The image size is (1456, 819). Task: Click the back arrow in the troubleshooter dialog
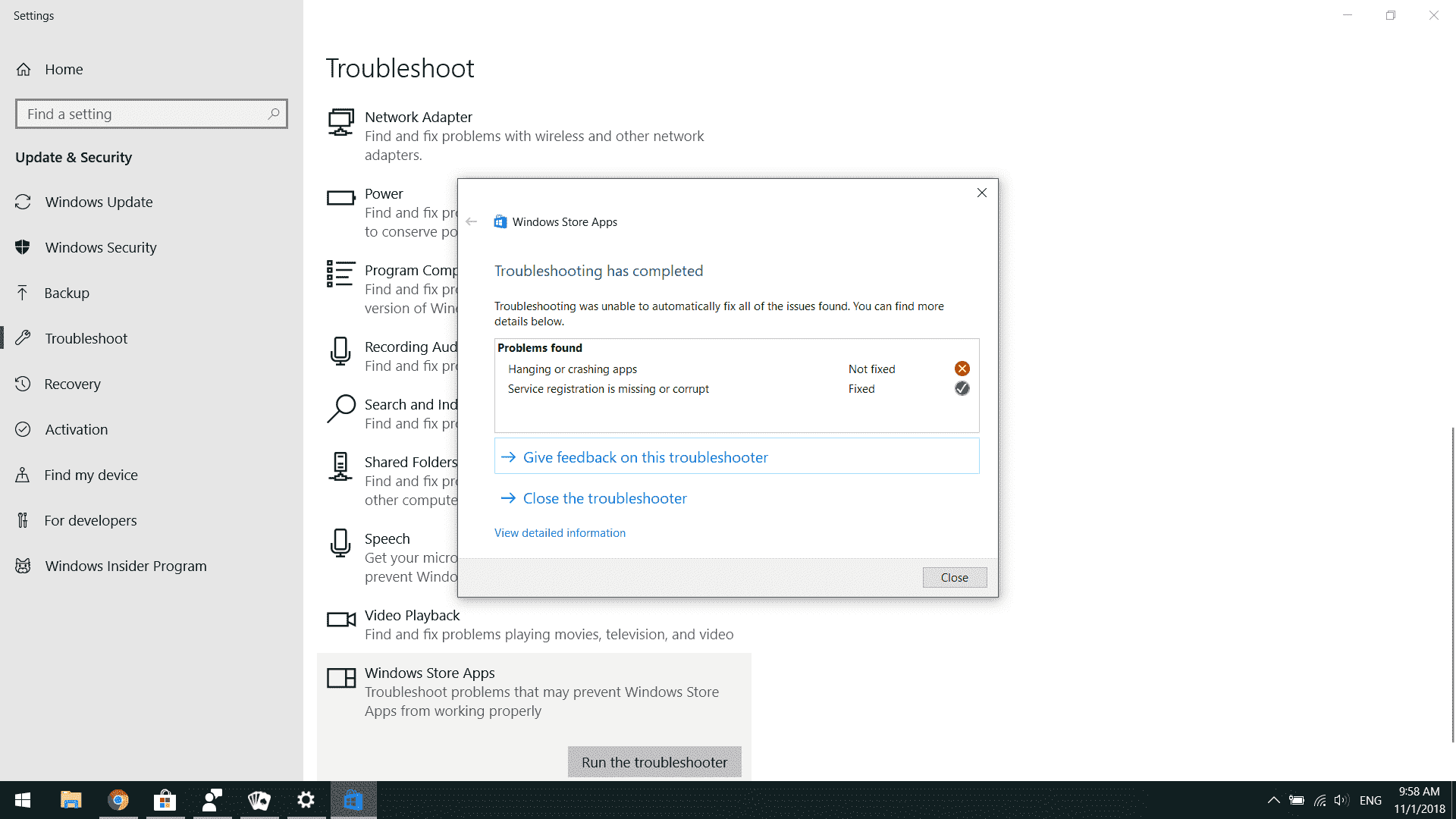(x=472, y=221)
